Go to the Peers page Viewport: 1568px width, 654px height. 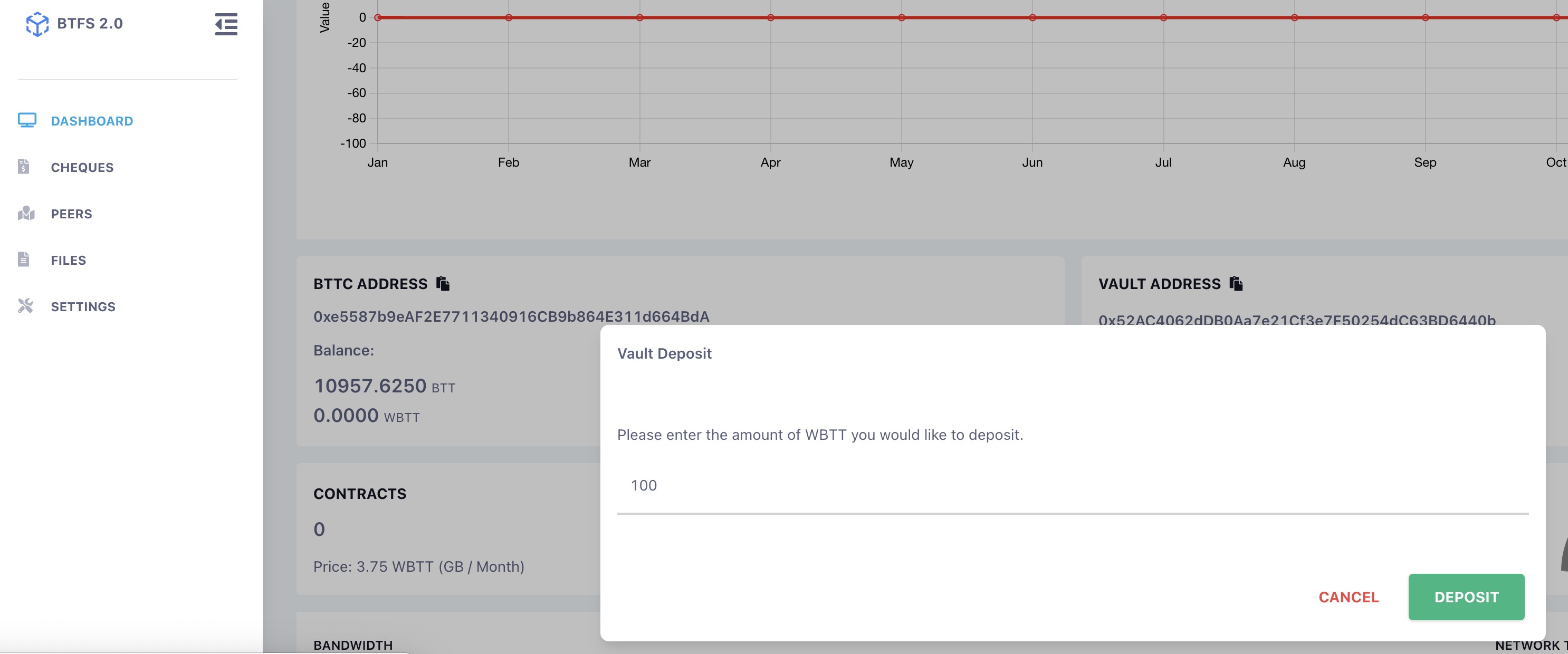[71, 214]
